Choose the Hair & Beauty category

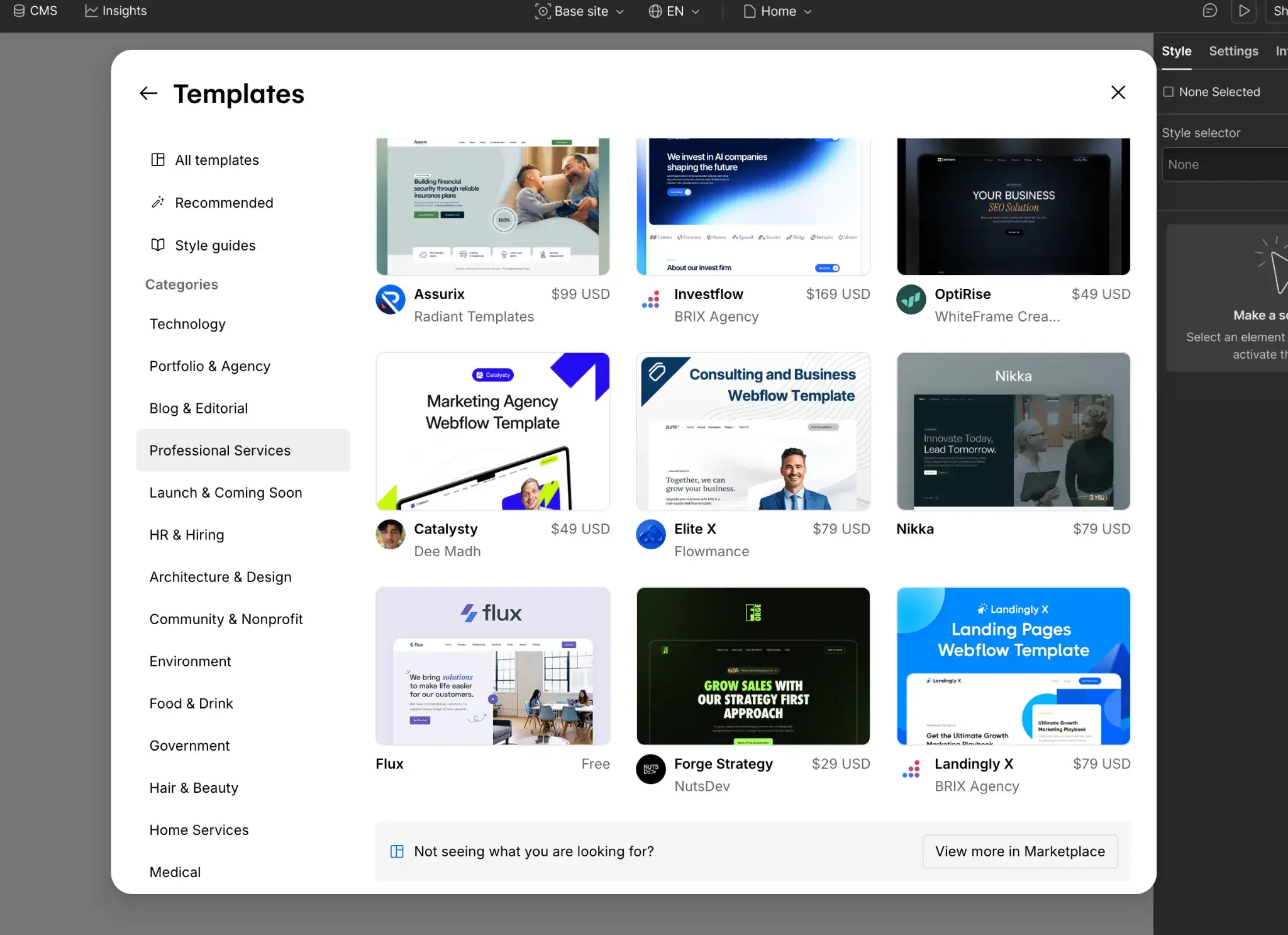243,788
